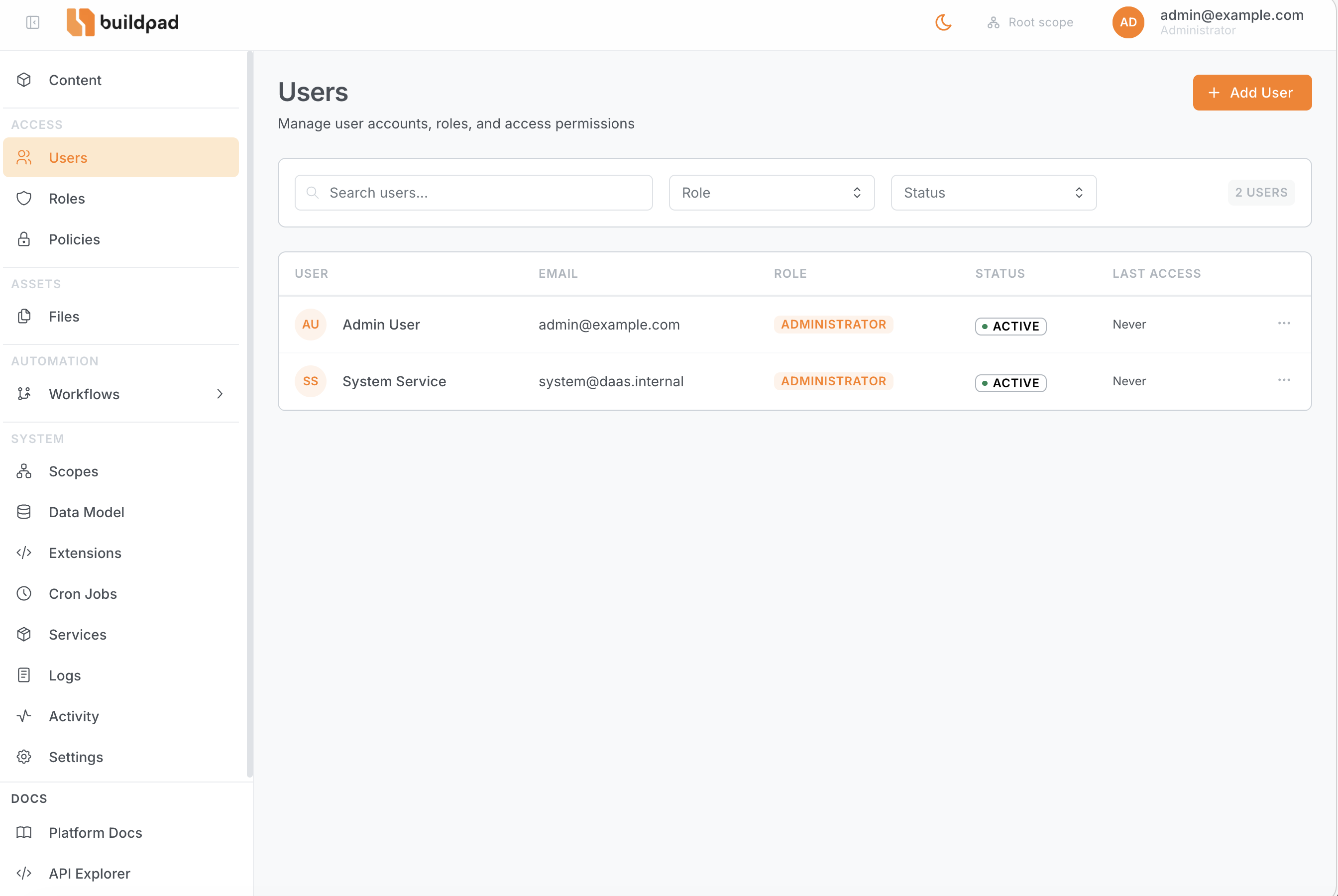Go to Cron Jobs
The height and width of the screenshot is (896, 1338).
click(120, 594)
